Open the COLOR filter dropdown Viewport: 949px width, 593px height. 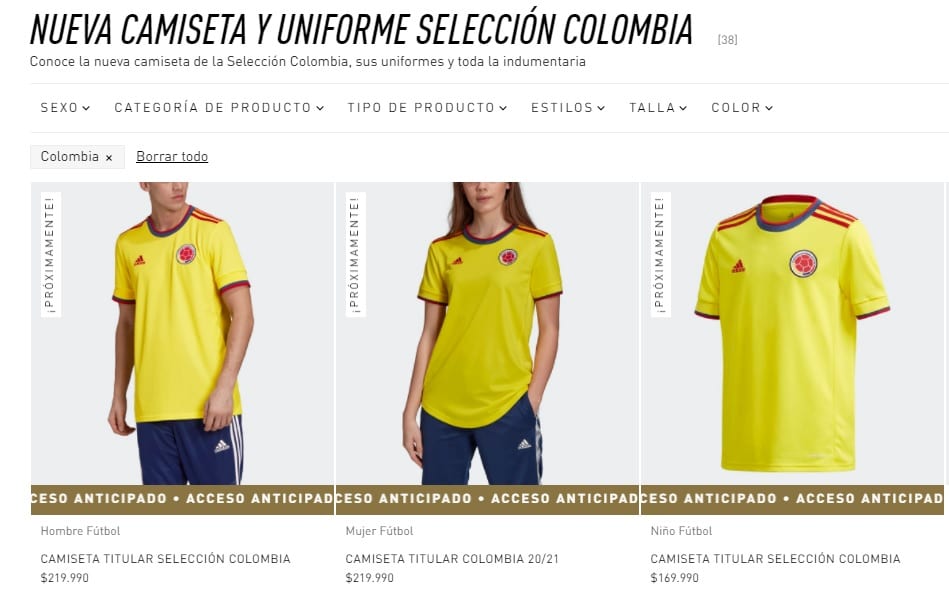[742, 108]
